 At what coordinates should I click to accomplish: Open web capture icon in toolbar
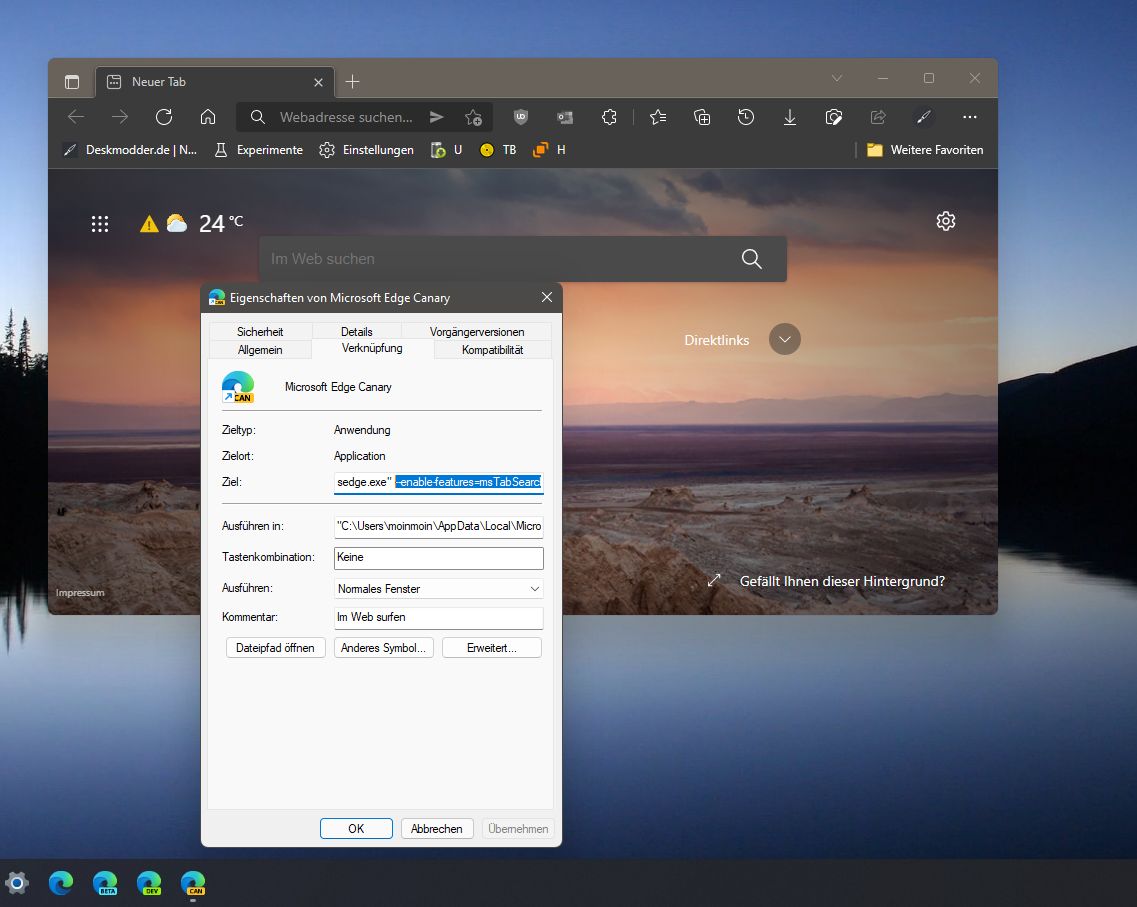tap(834, 117)
